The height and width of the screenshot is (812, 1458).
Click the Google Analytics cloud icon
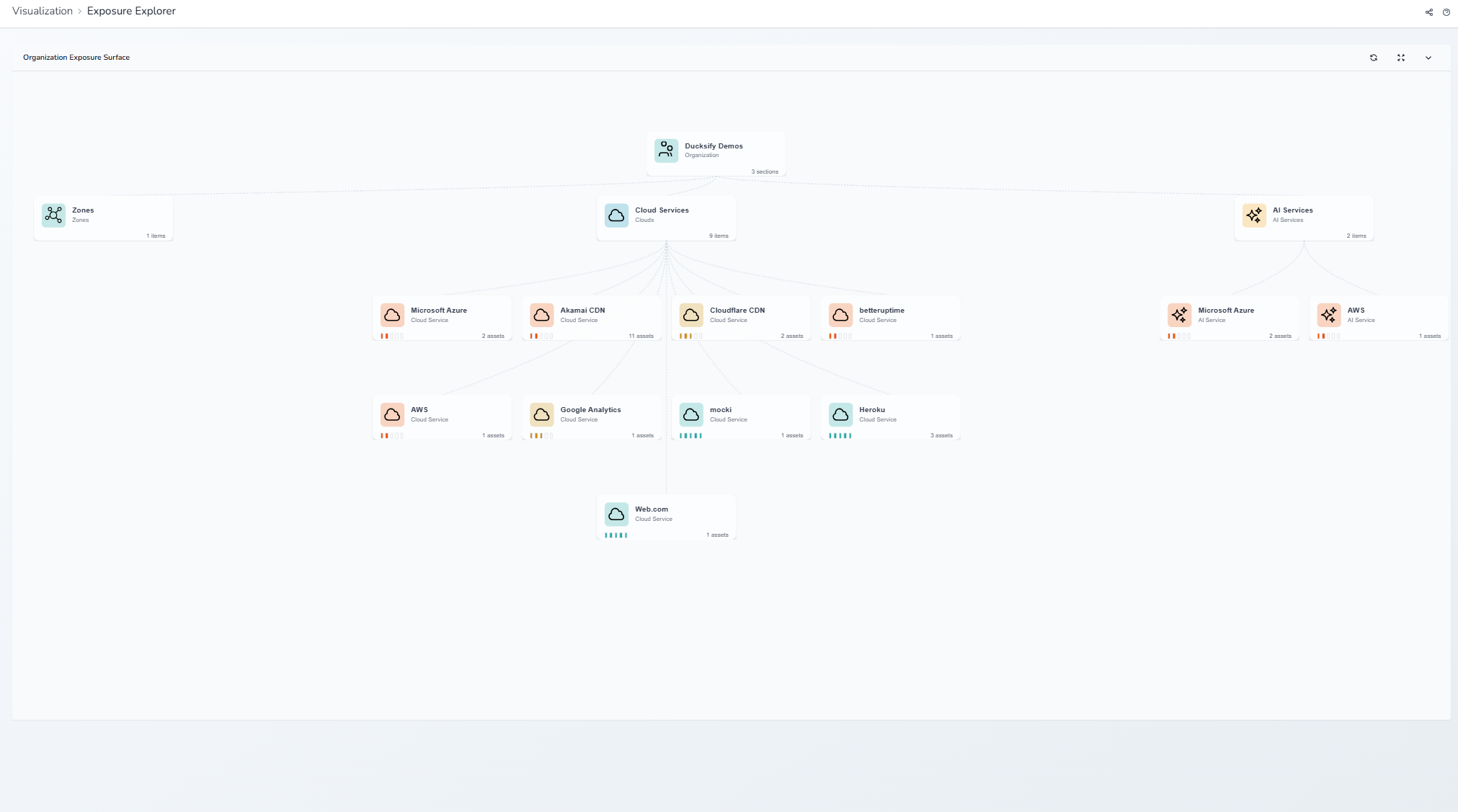point(542,414)
